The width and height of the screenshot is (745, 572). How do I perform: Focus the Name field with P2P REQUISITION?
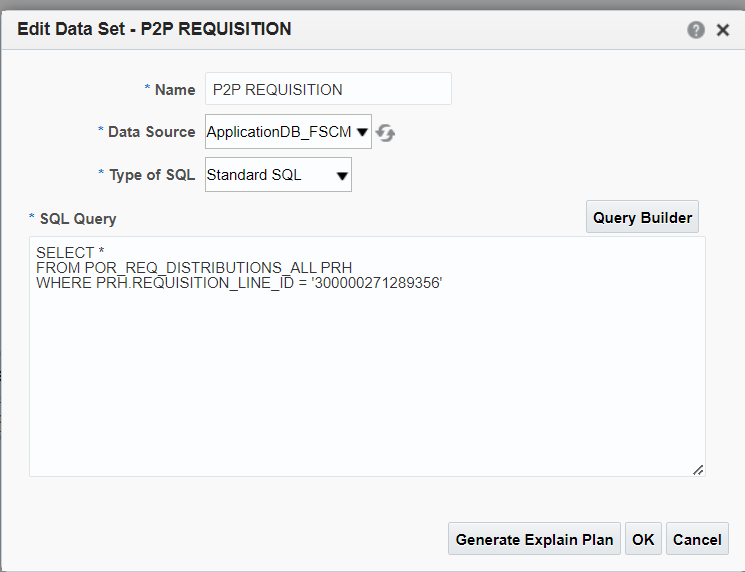pyautogui.click(x=328, y=89)
